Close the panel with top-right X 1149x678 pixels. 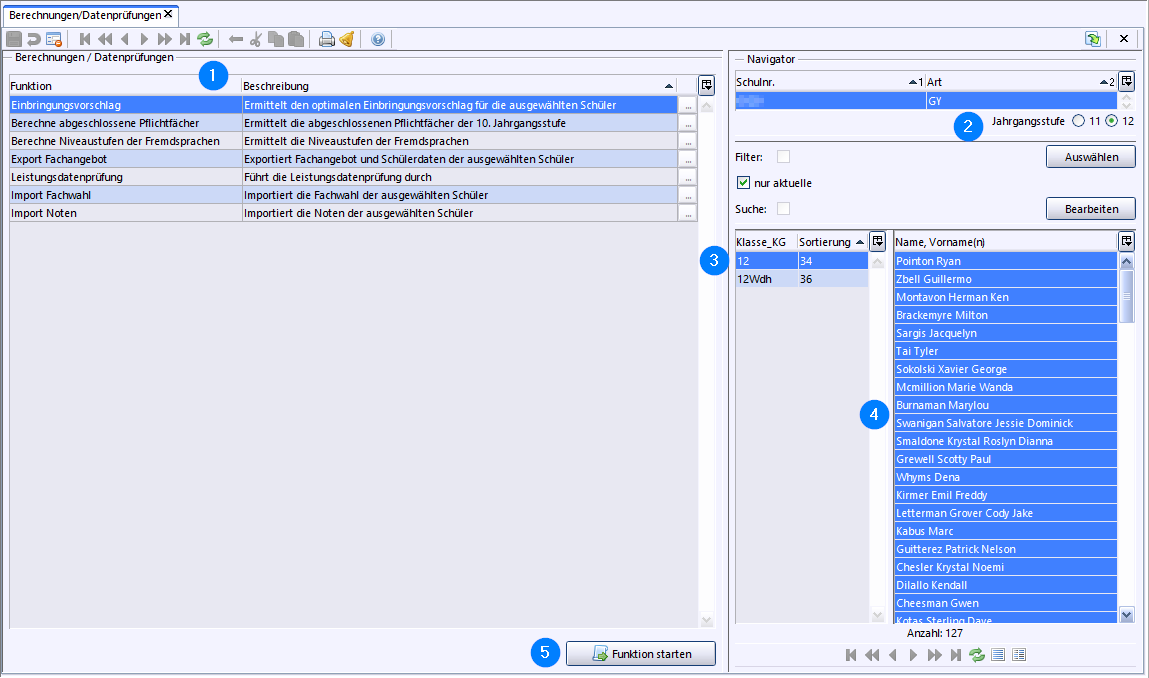[1123, 39]
